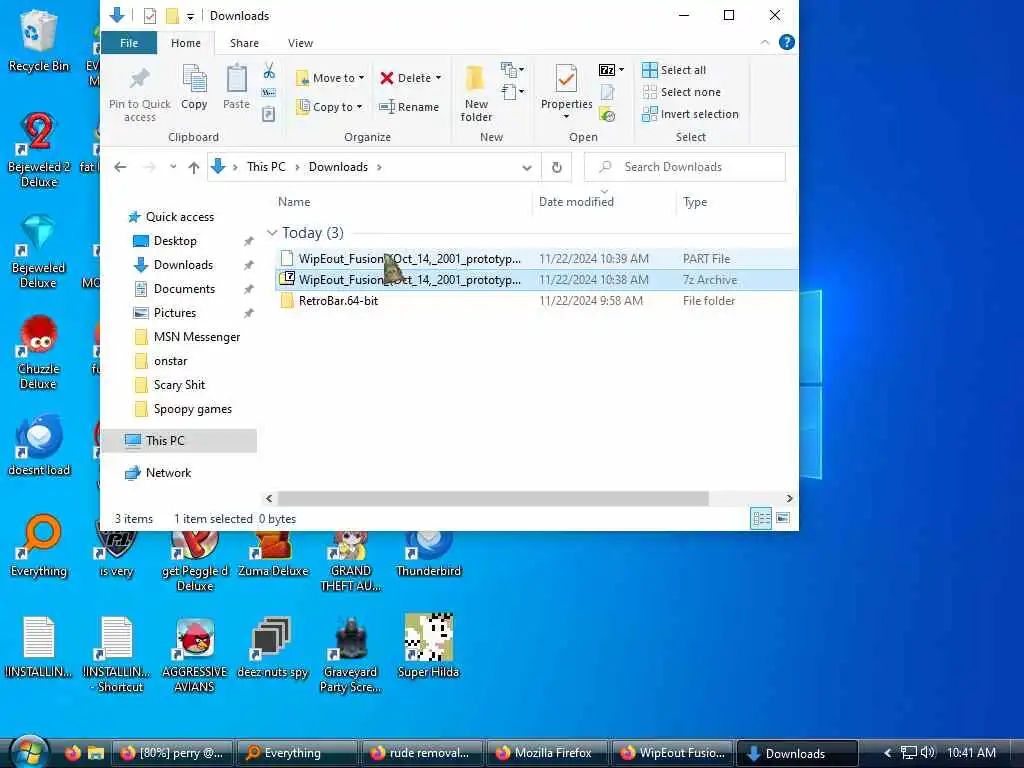This screenshot has height=768, width=1024.
Task: Click the History icon in Open group
Action: 607,116
